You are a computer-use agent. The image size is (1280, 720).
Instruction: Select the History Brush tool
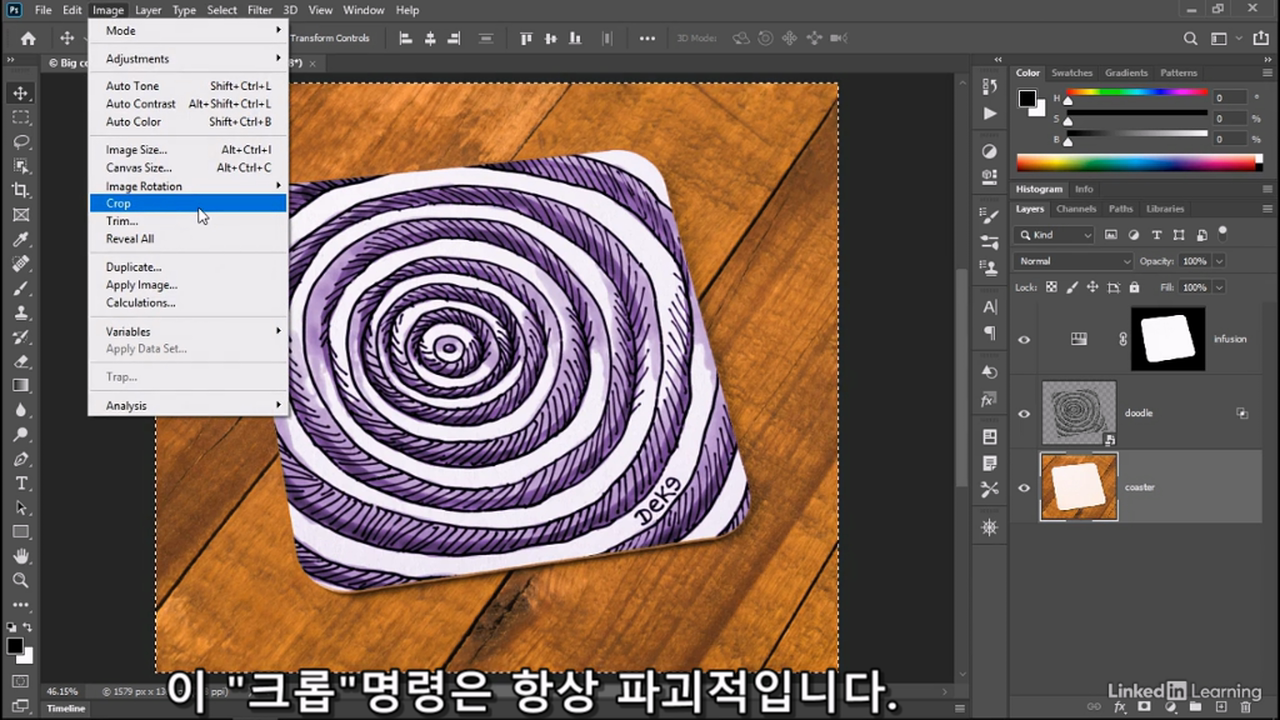[x=21, y=337]
